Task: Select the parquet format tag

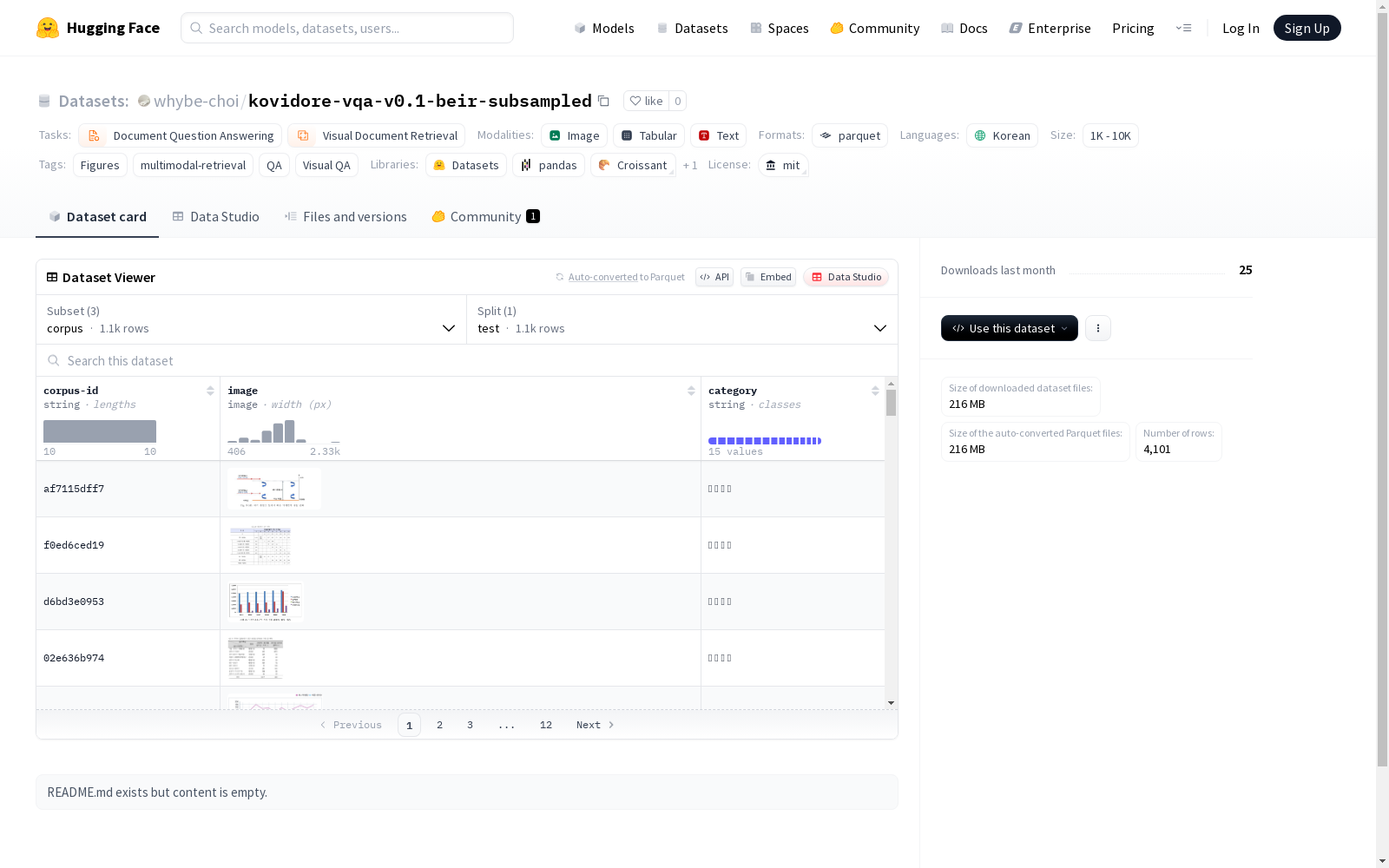Action: tap(850, 135)
